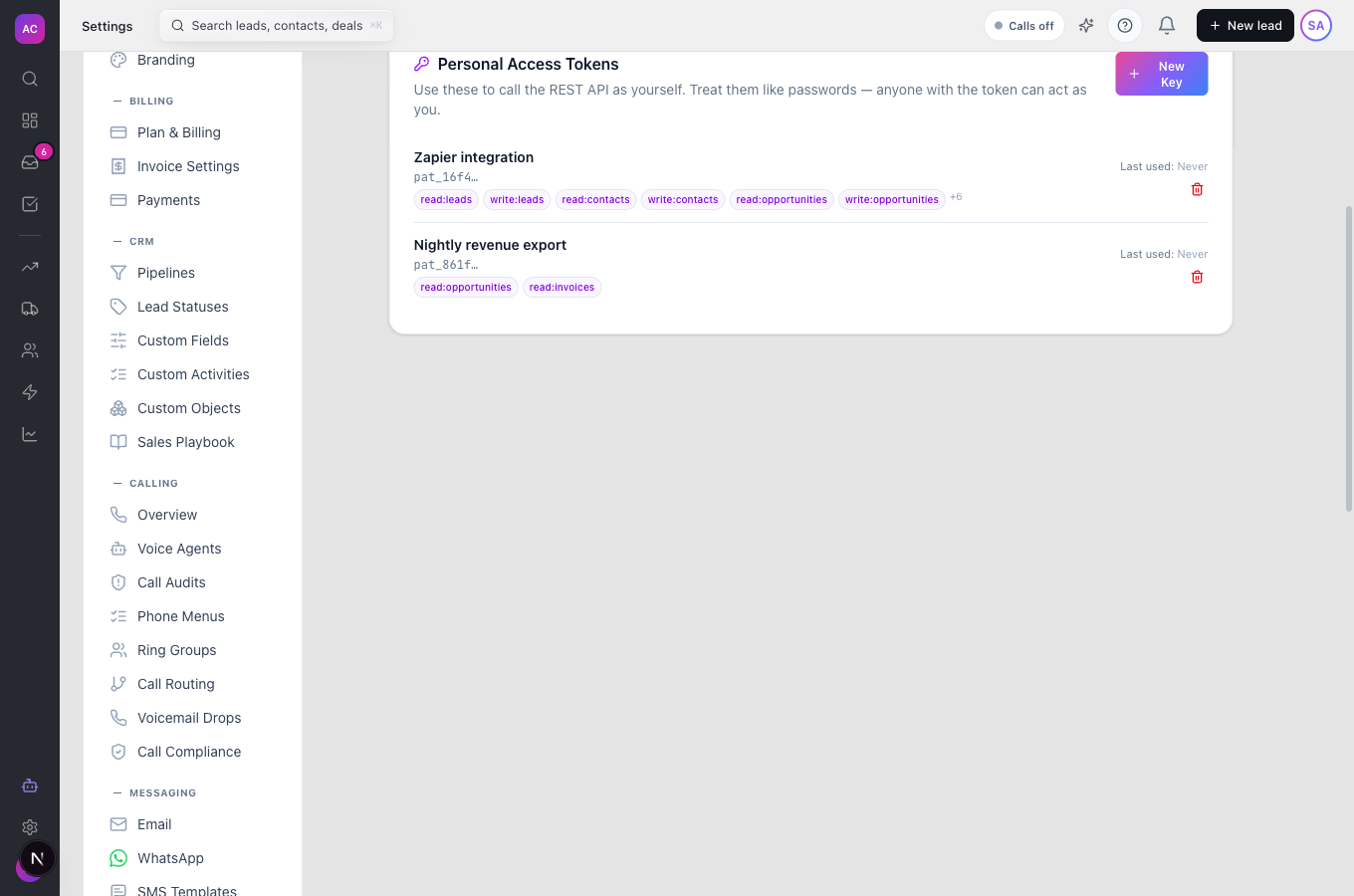Viewport: 1354px width, 896px height.
Task: Click the page vertical scrollbar
Action: [1349, 358]
